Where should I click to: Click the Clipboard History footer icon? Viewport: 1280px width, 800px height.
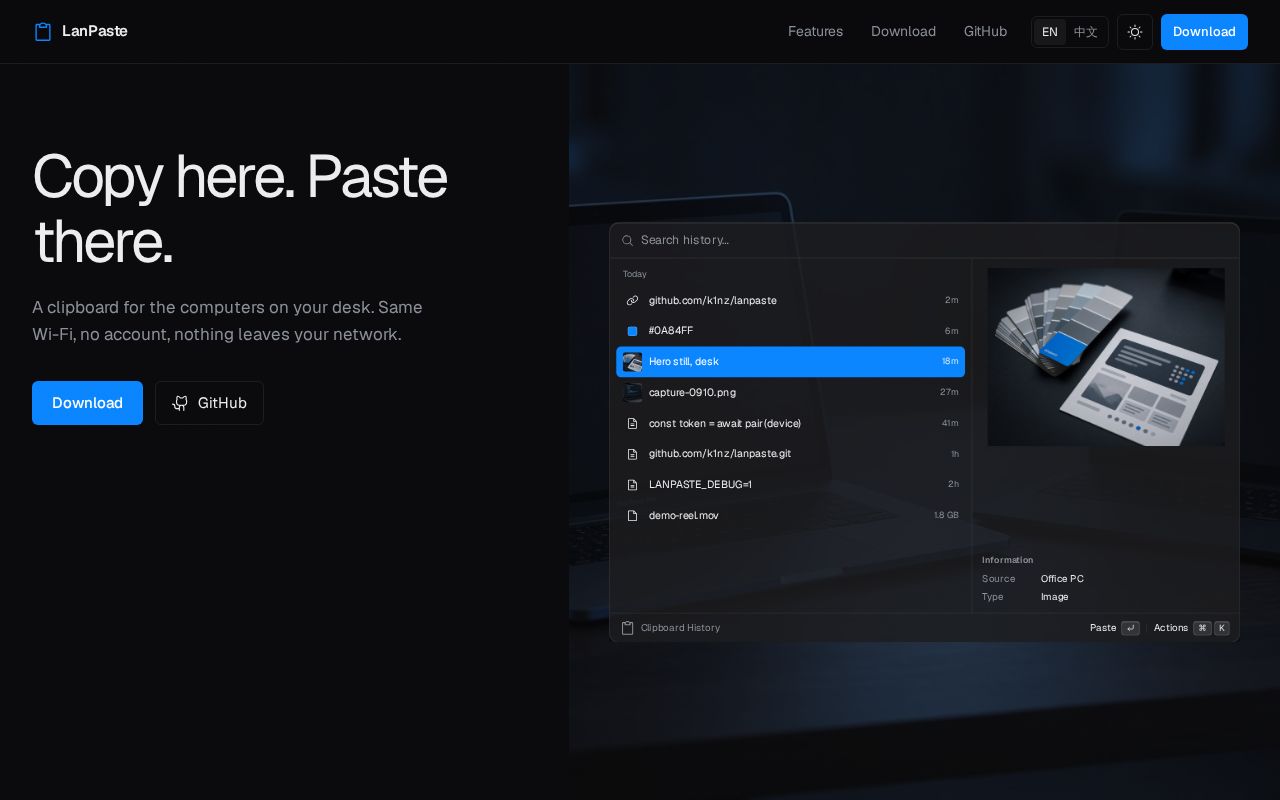[628, 628]
